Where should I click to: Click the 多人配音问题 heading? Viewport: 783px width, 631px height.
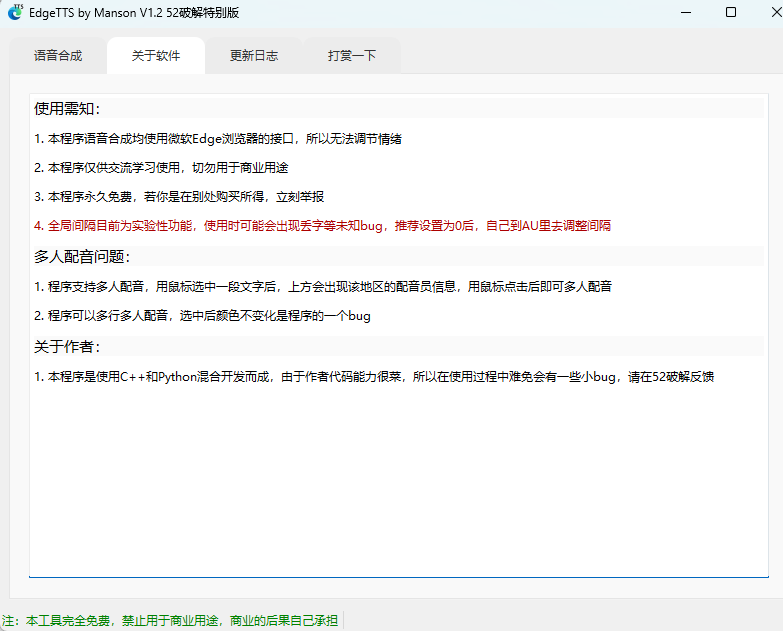coord(82,257)
